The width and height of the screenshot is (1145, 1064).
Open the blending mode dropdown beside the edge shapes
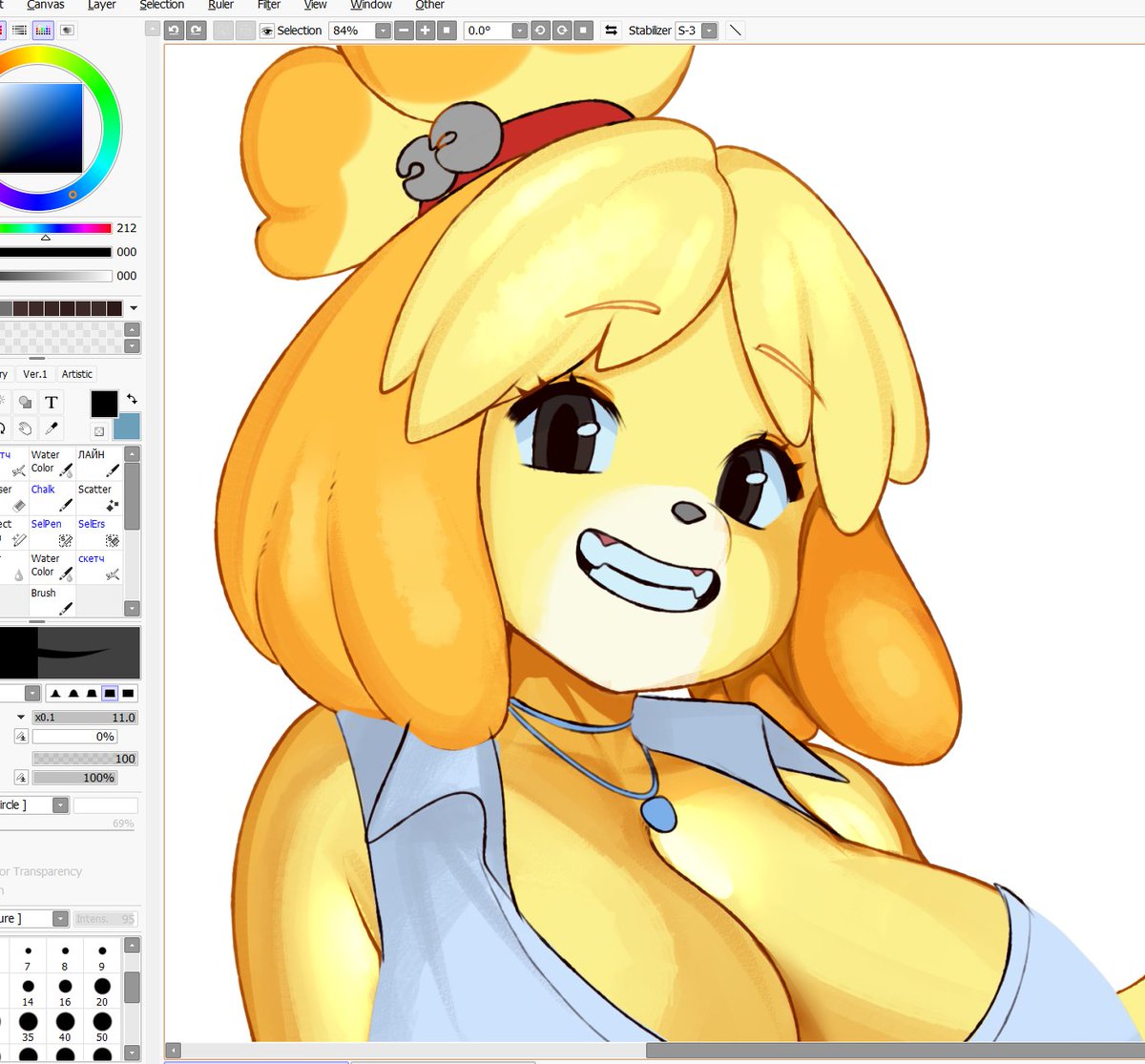[32, 694]
